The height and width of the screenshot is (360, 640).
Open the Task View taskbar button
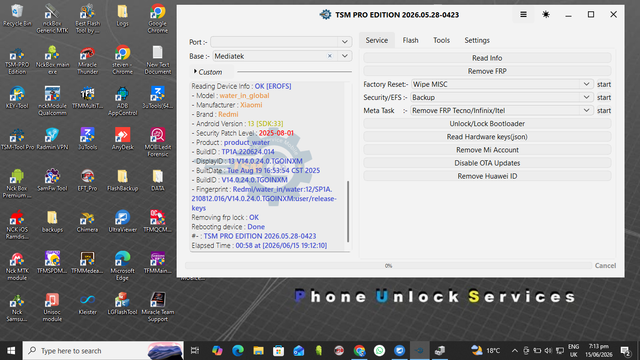pyautogui.click(x=195, y=351)
